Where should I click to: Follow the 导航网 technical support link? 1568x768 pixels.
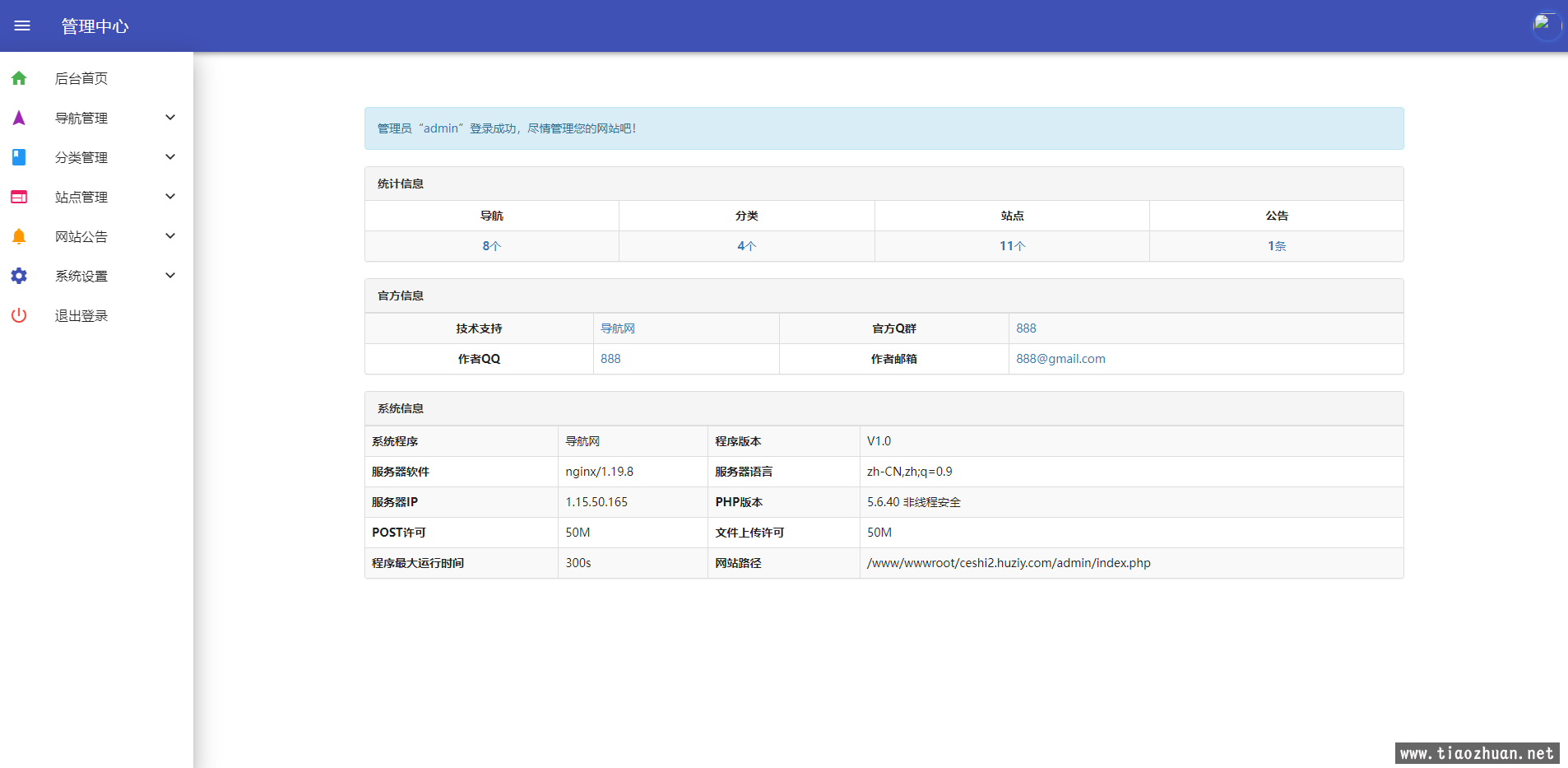point(618,328)
